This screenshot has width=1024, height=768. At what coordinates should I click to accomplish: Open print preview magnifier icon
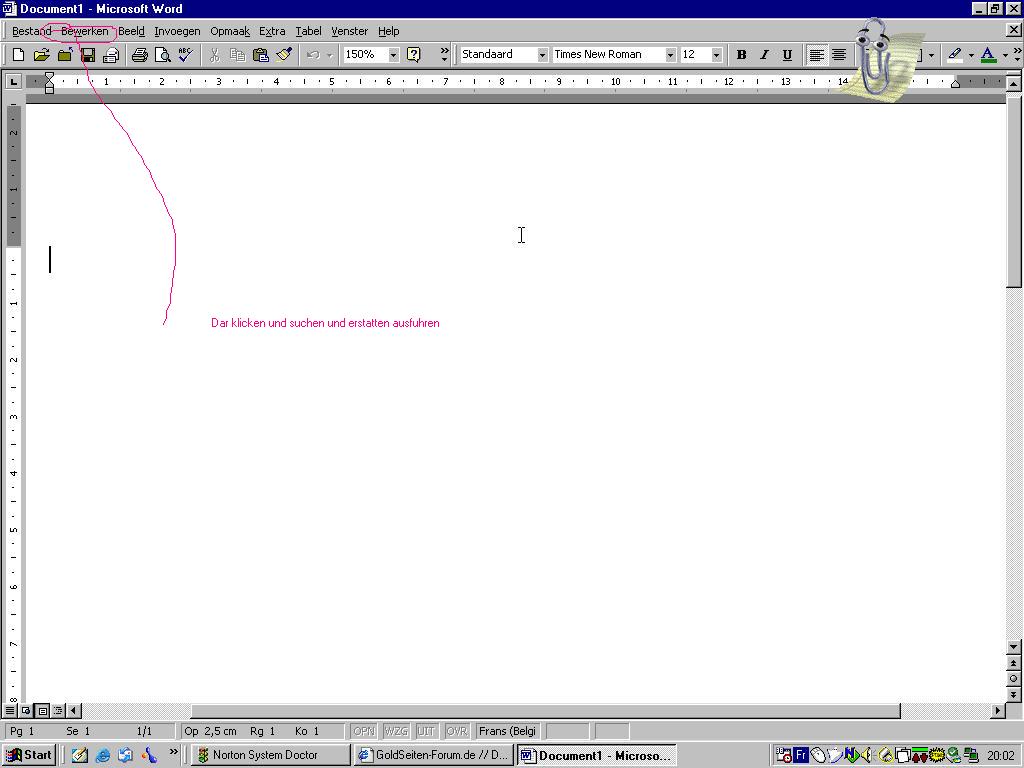(162, 55)
